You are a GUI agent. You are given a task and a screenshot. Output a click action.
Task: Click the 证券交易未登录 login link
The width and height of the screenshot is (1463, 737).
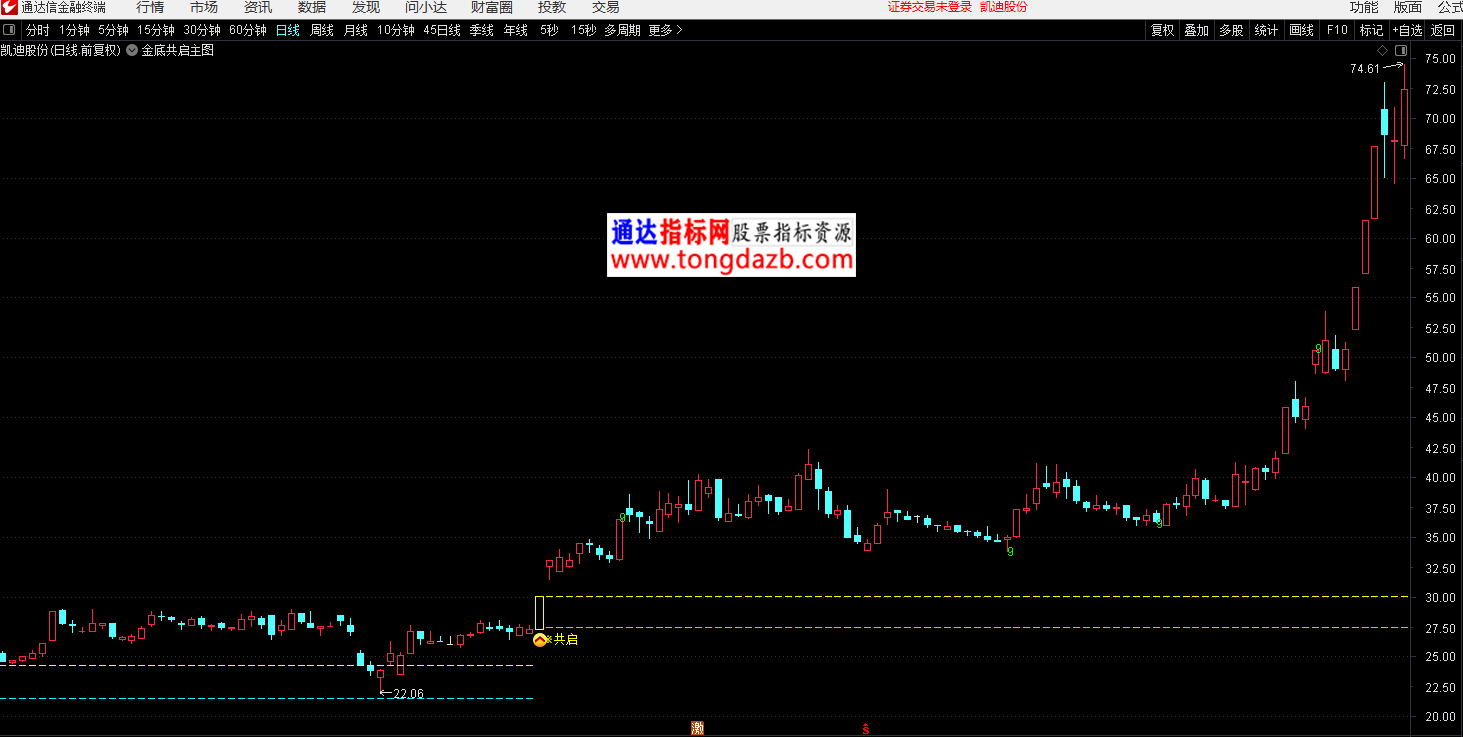(930, 7)
